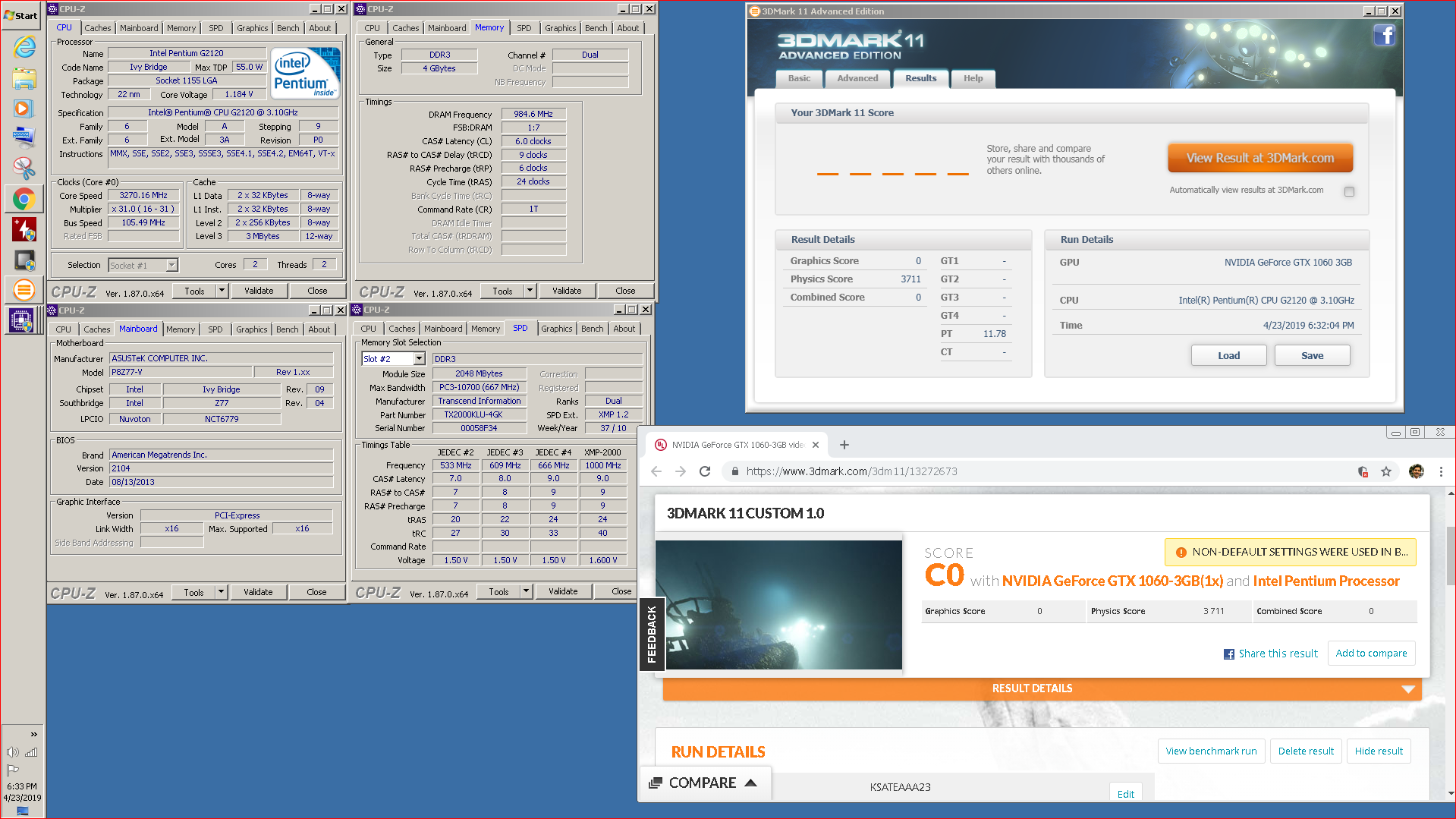
Task: Open Windows Media Player taskbar icon
Action: [24, 108]
